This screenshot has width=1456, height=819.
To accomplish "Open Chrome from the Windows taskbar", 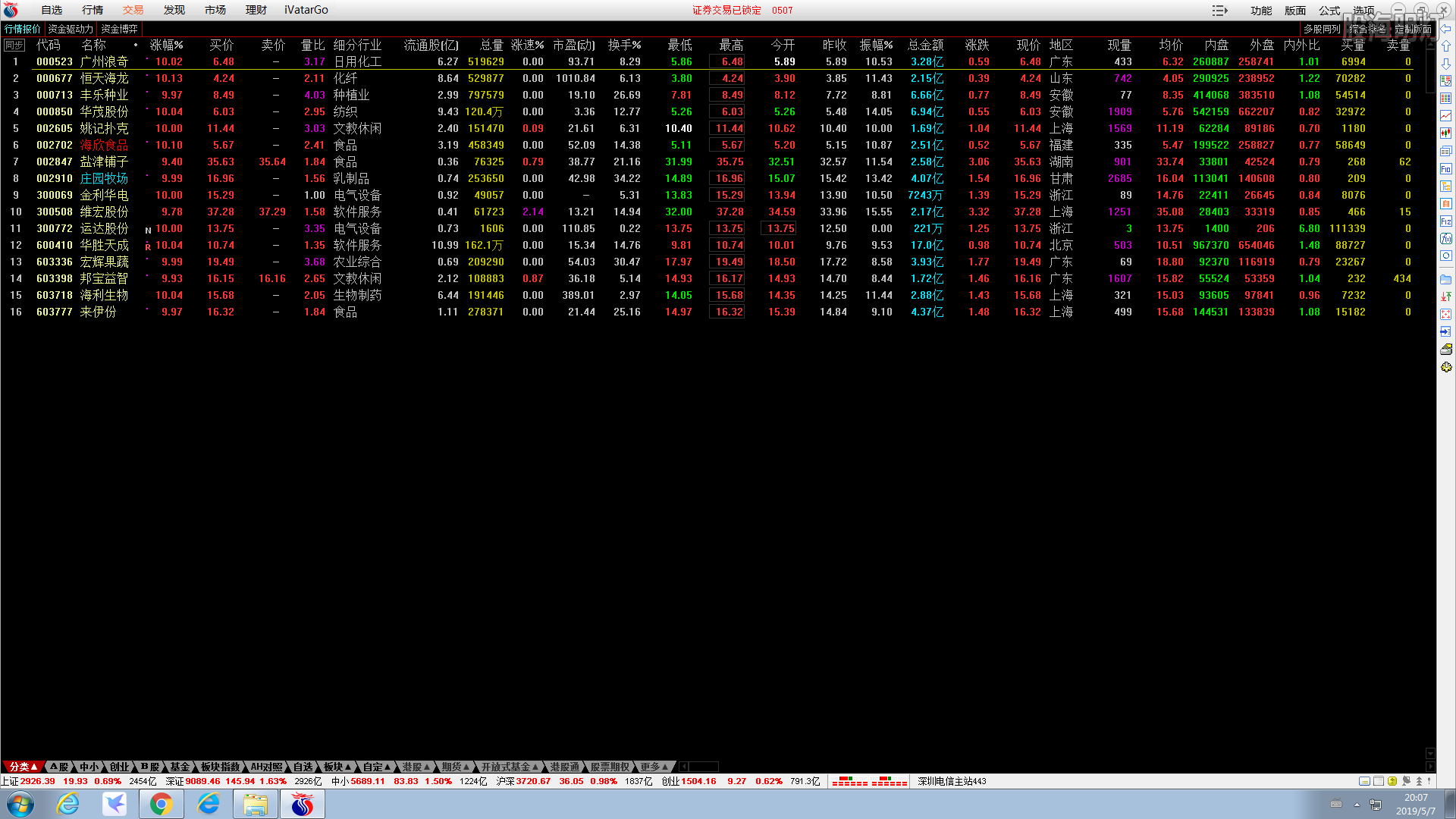I will click(x=161, y=804).
